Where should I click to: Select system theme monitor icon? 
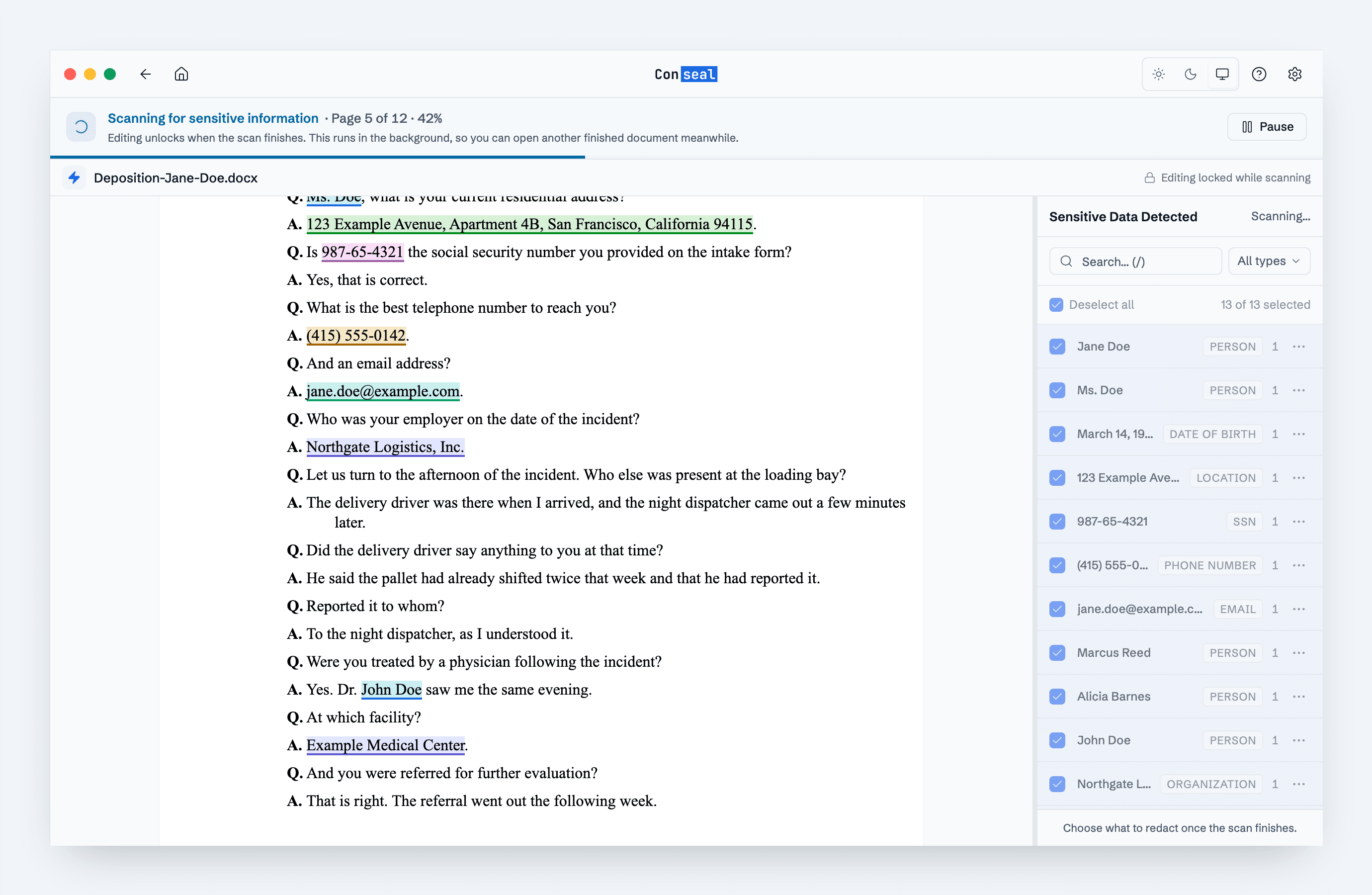(1222, 74)
